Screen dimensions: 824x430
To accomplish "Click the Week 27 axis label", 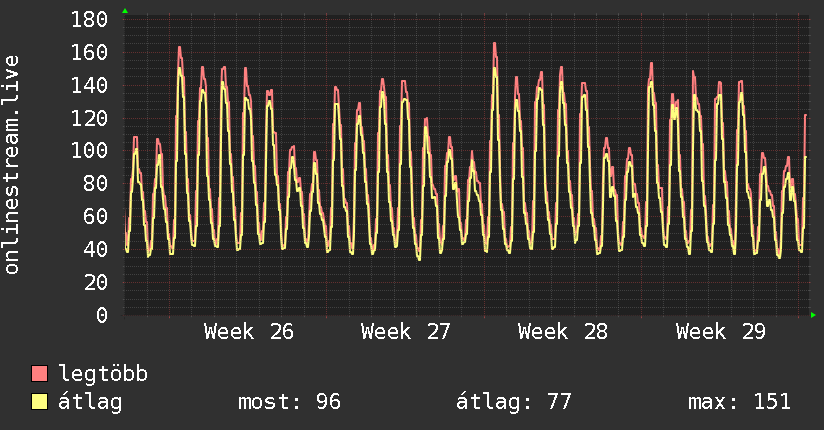I will pyautogui.click(x=406, y=332).
